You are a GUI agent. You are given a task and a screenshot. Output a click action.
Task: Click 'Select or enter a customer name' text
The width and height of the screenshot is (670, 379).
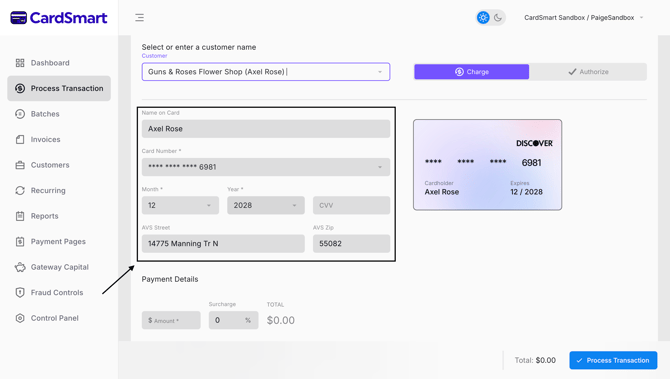(199, 47)
